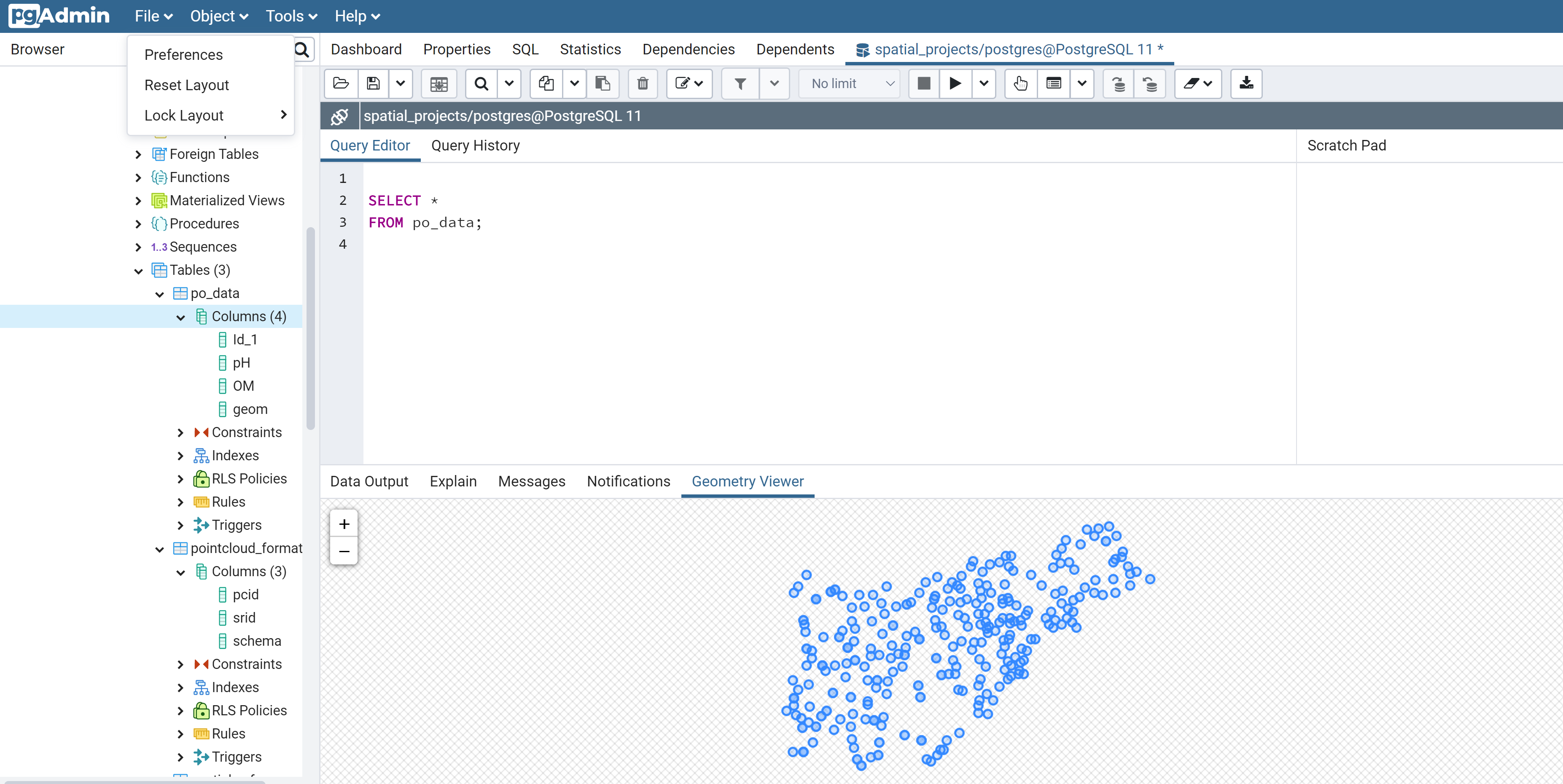Viewport: 1563px width, 784px height.
Task: Collapse the Tables node
Action: pyautogui.click(x=138, y=270)
